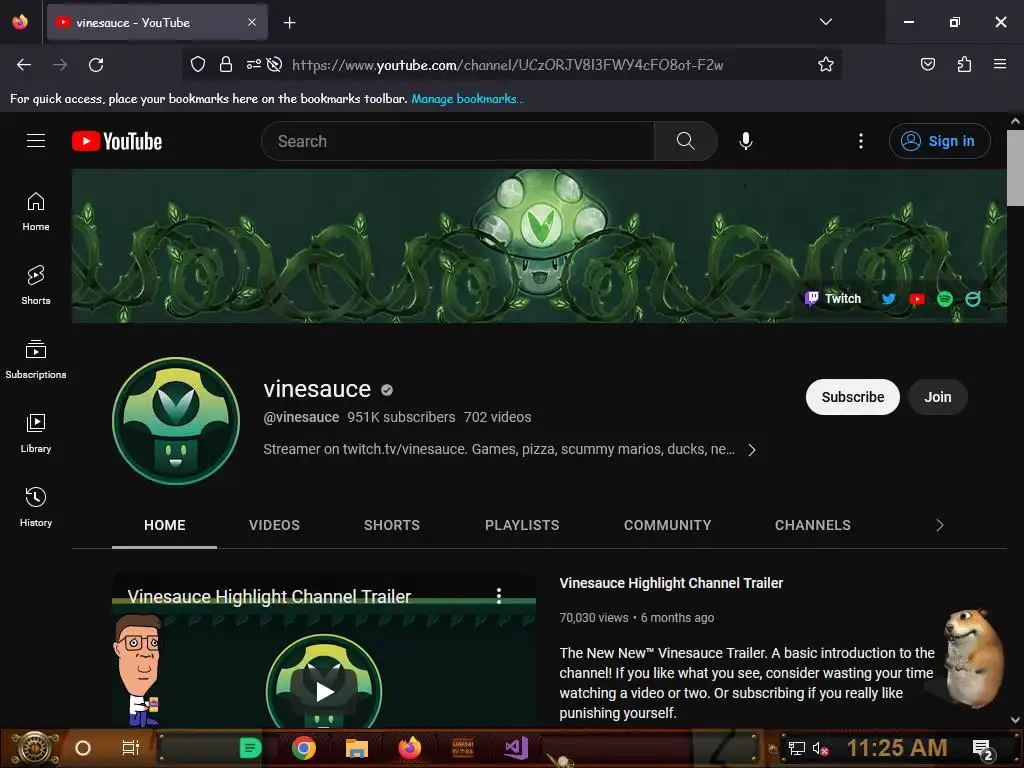The width and height of the screenshot is (1024, 768).
Task: Open Firefox application menu
Action: tap(1000, 64)
